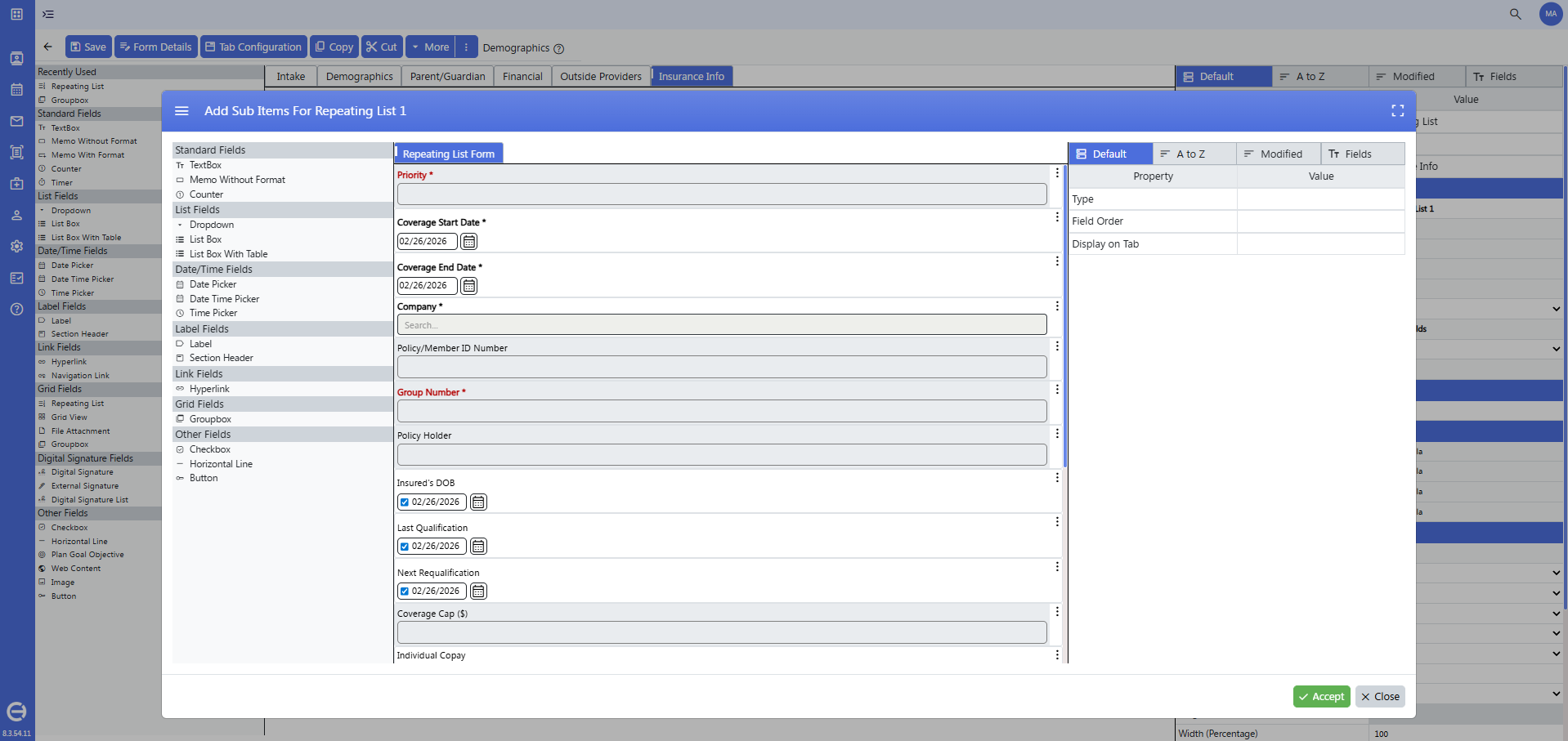Open calendar picker for Last Qualification
Screen dimensions: 1568x741
point(478,546)
